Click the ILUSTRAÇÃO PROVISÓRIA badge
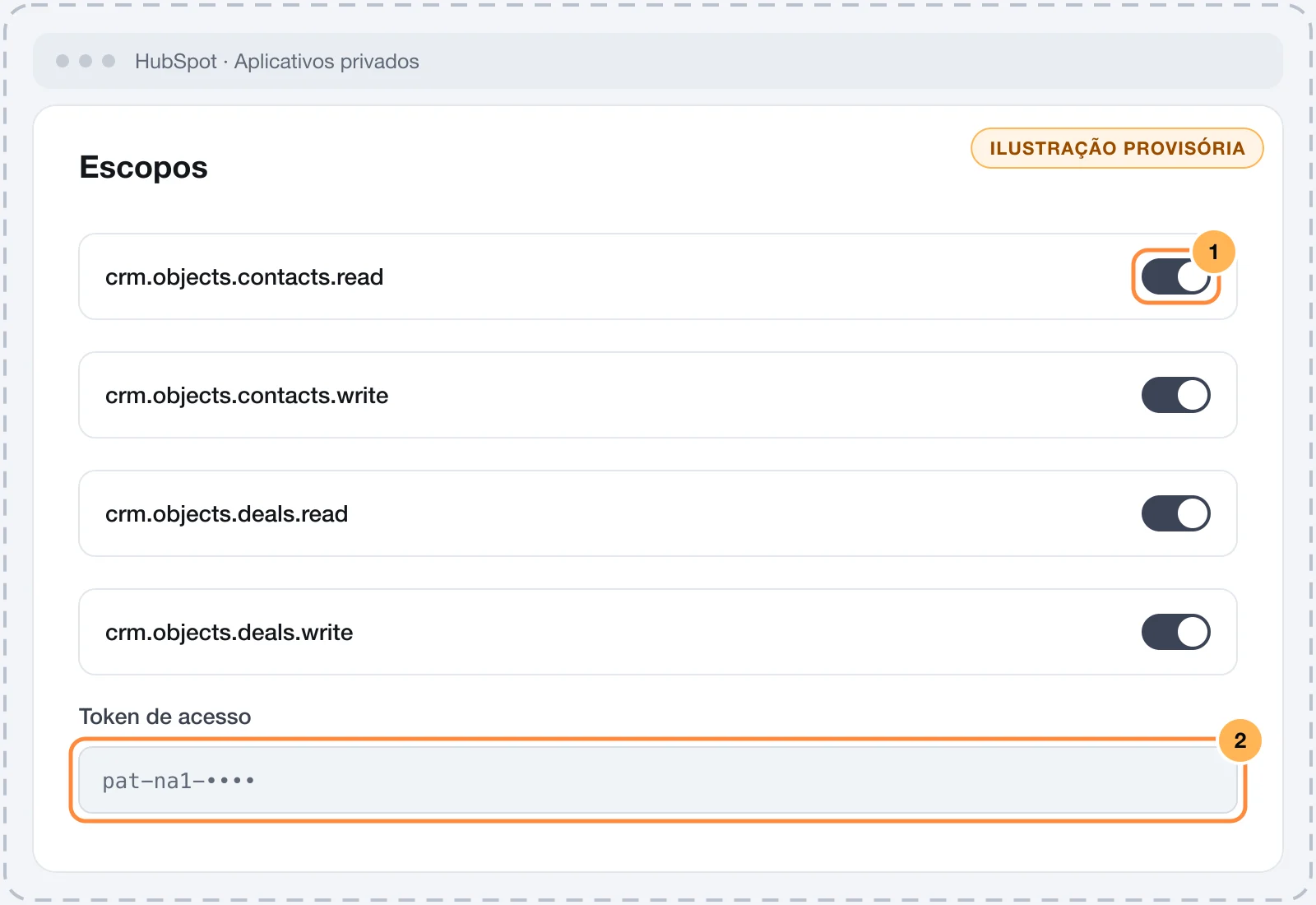The image size is (1316, 905). pos(1117,148)
